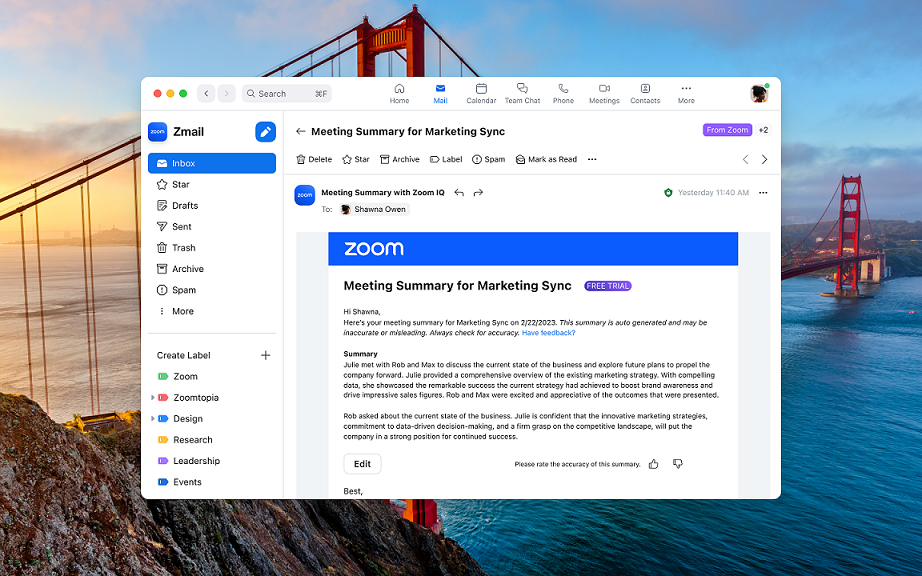Open the Drafts folder
This screenshot has width=922, height=576.
click(x=184, y=206)
